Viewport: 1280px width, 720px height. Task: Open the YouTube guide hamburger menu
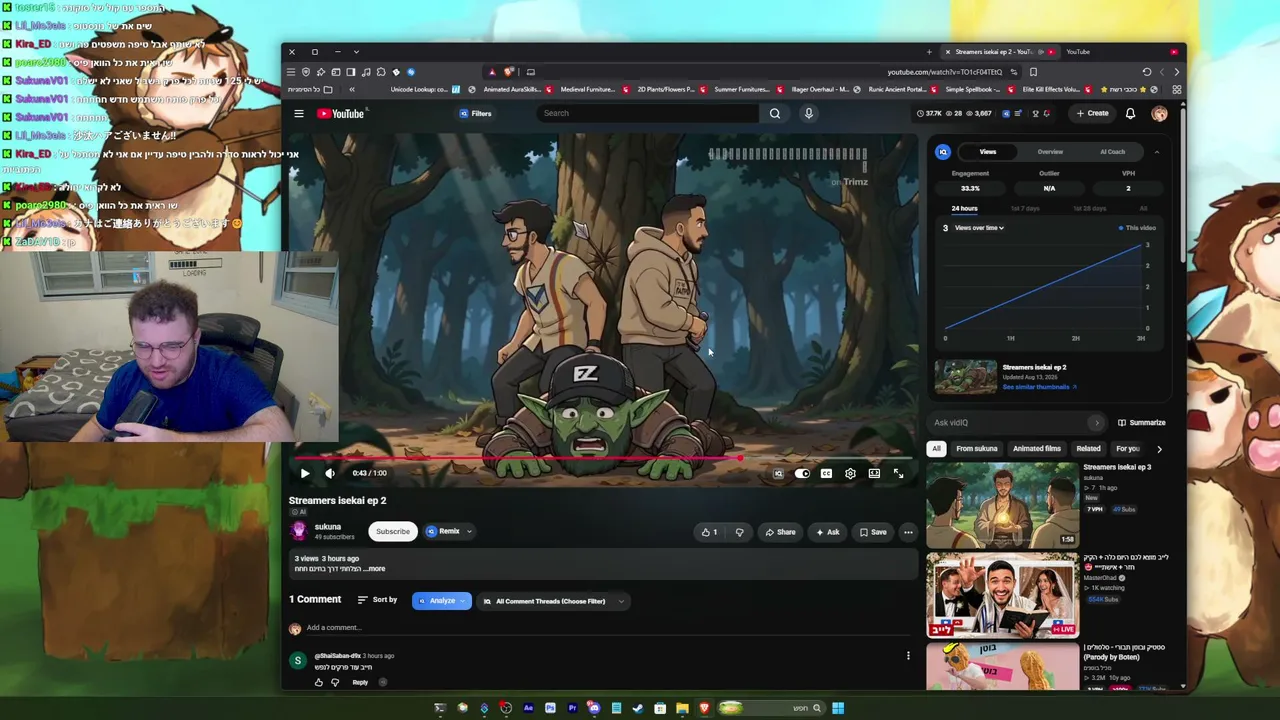(x=298, y=114)
